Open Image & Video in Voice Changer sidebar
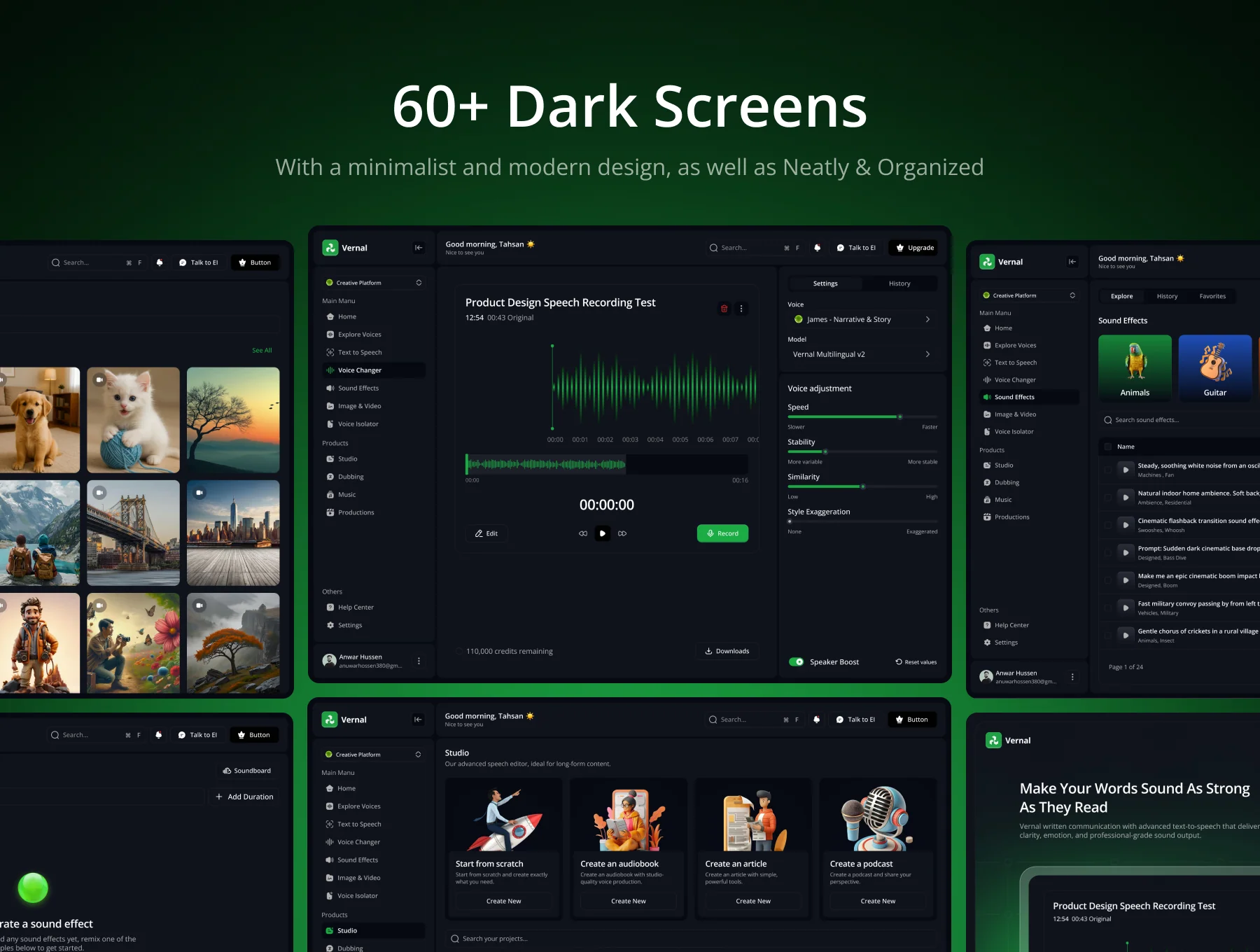The width and height of the screenshot is (1260, 952). click(374, 406)
